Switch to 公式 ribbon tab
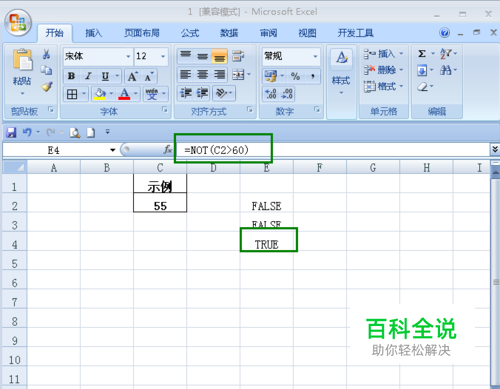Viewport: 500px width, 389px height. (190, 33)
